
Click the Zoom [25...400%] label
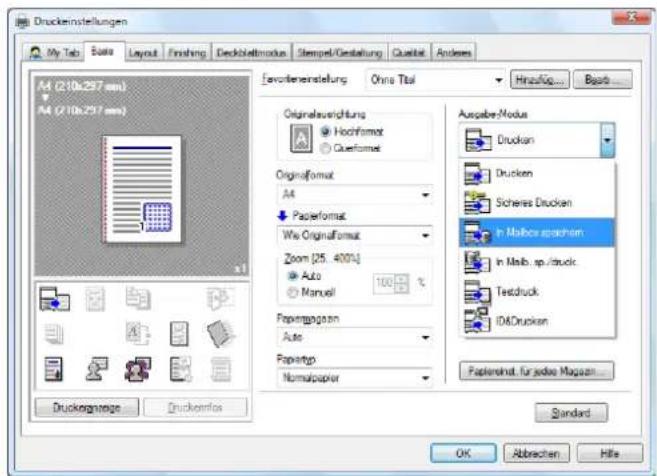pos(322,259)
